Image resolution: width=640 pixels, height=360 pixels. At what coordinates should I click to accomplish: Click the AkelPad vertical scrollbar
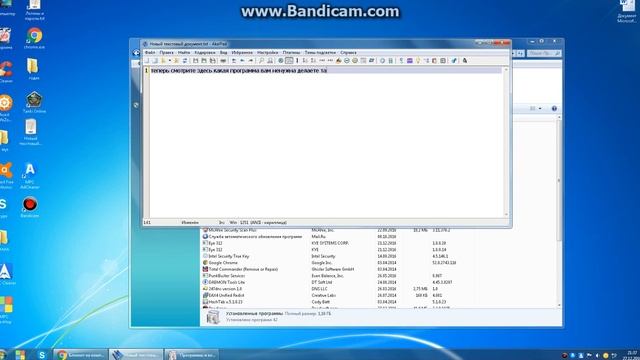point(506,142)
